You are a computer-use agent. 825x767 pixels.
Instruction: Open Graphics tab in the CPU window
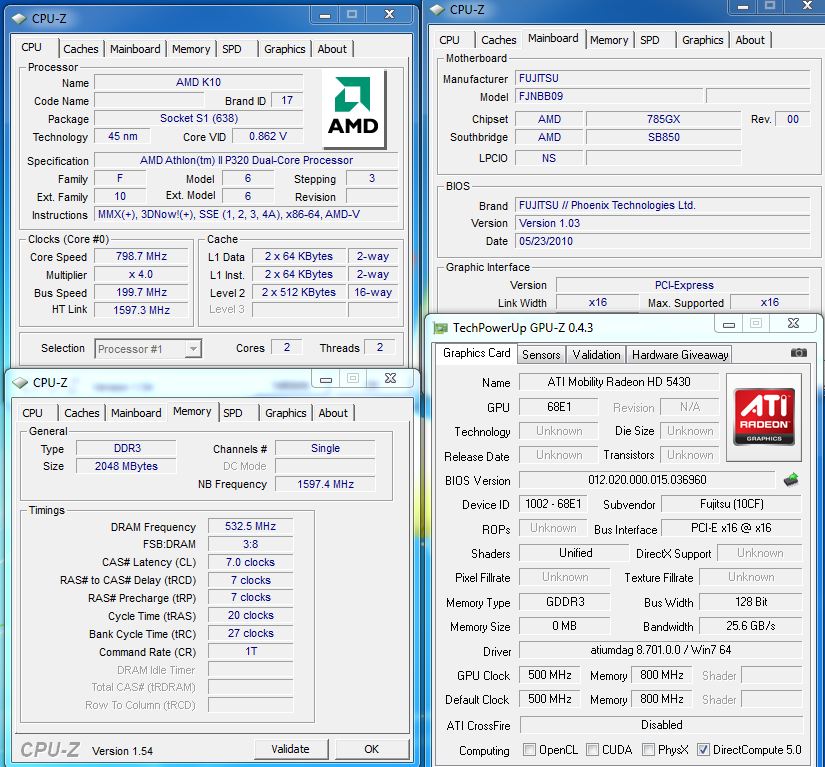(285, 49)
